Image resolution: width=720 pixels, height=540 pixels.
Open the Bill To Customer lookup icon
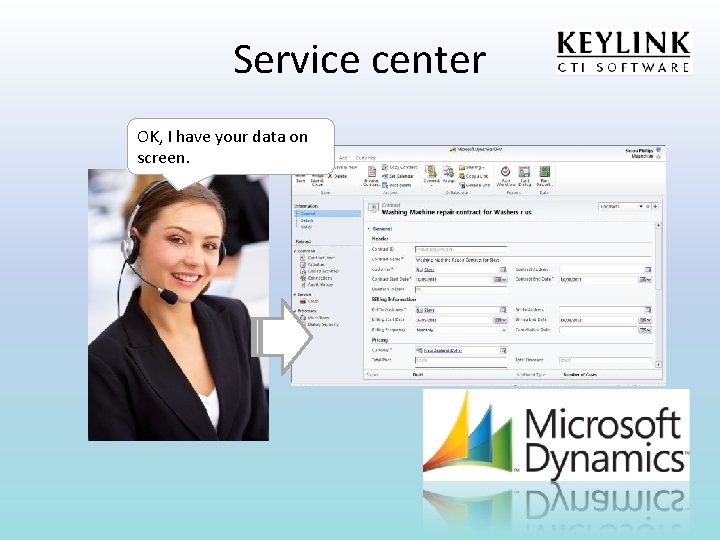tap(503, 310)
